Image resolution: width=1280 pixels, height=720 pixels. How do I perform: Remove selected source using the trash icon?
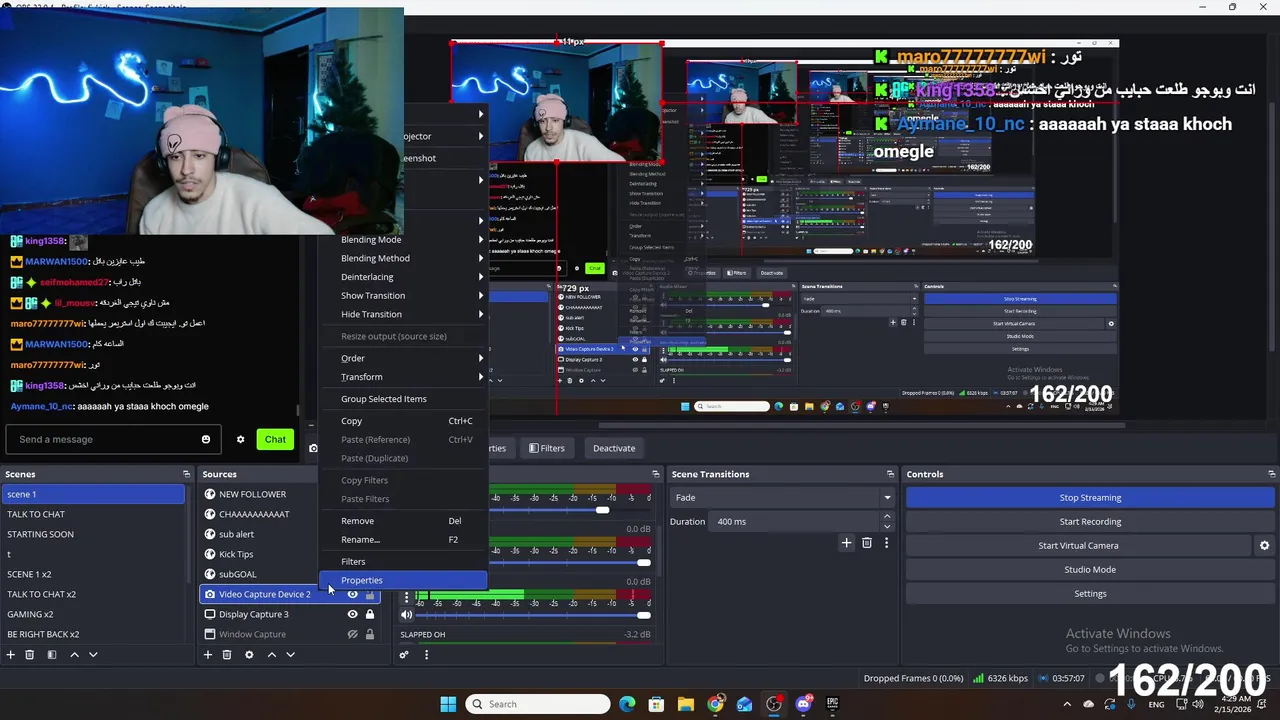pyautogui.click(x=227, y=655)
